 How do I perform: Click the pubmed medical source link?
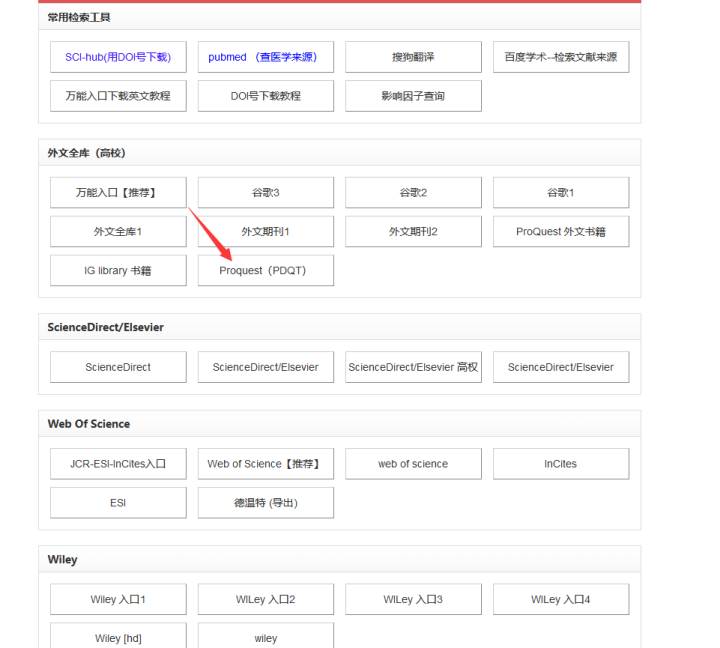pos(265,57)
